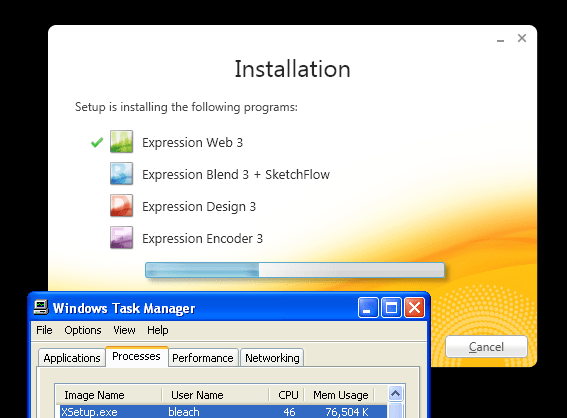
Task: Click the Expression Blend 3 icon
Action: pyautogui.click(x=122, y=174)
